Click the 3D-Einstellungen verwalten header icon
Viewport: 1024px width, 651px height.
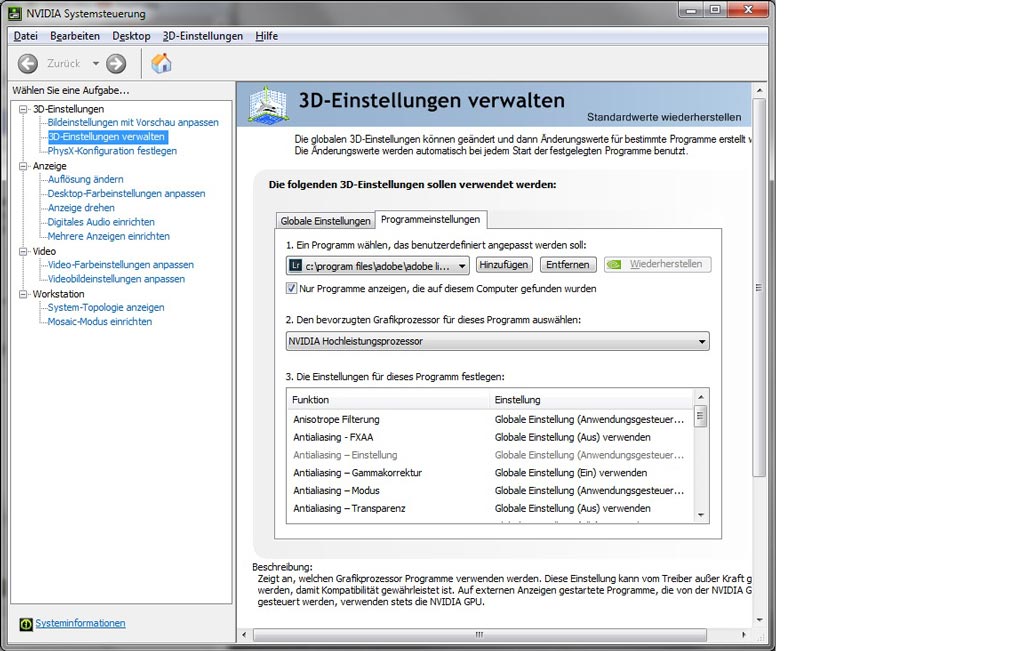[268, 104]
